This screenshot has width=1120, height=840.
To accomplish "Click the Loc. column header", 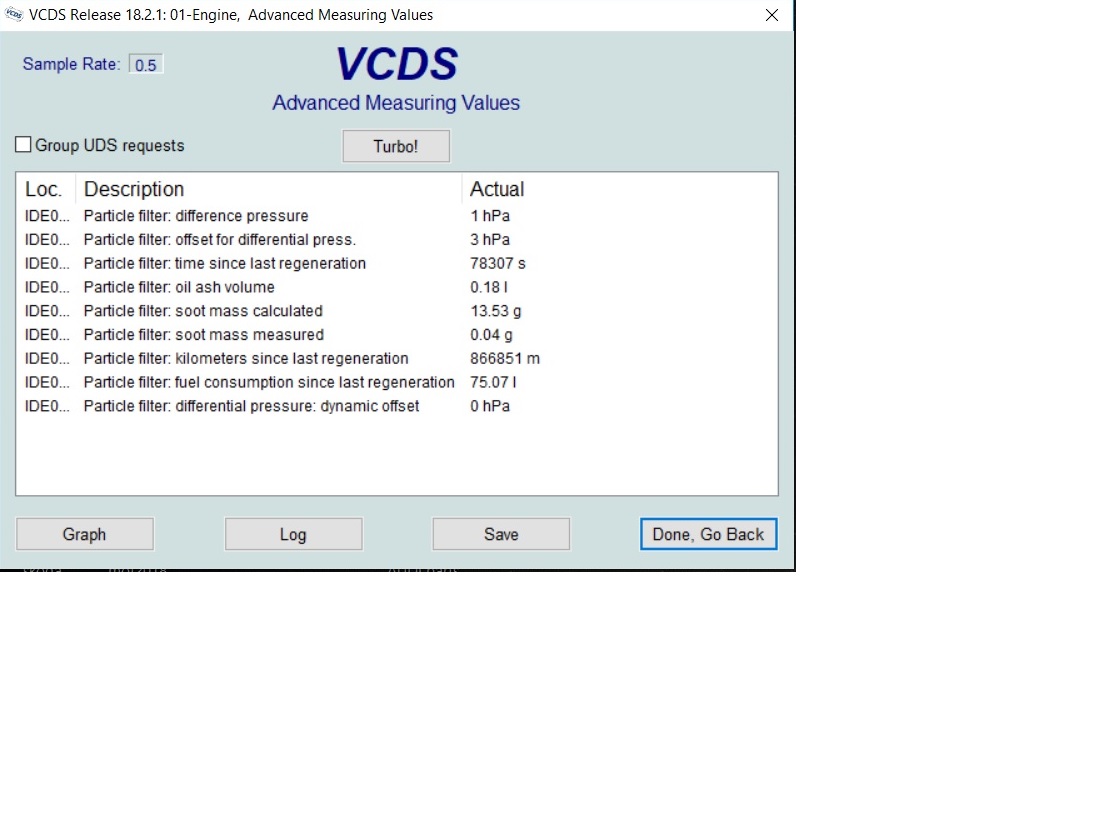I will 45,189.
